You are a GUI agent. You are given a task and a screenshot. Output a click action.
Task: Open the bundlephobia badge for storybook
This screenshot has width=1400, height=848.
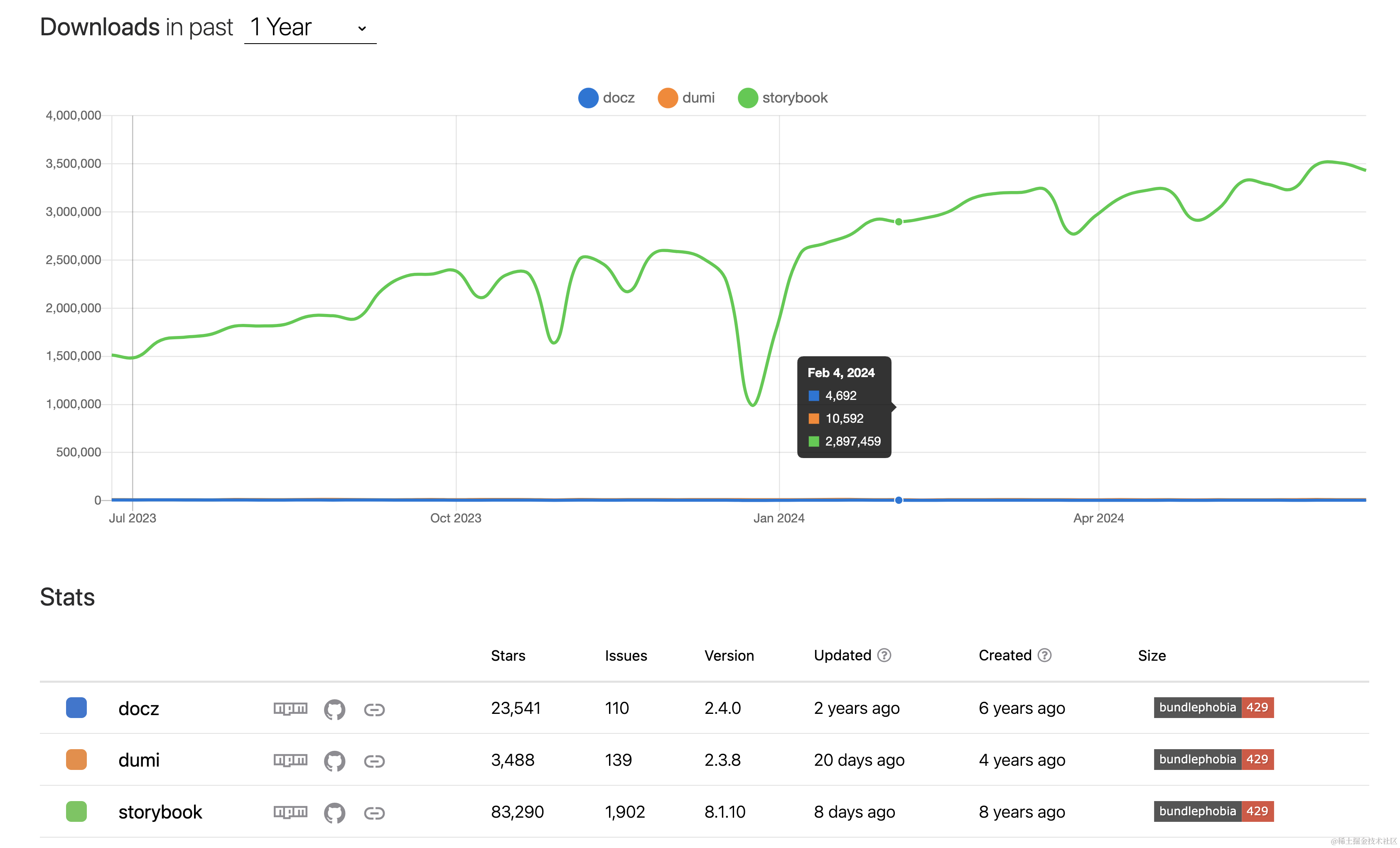pos(1213,811)
